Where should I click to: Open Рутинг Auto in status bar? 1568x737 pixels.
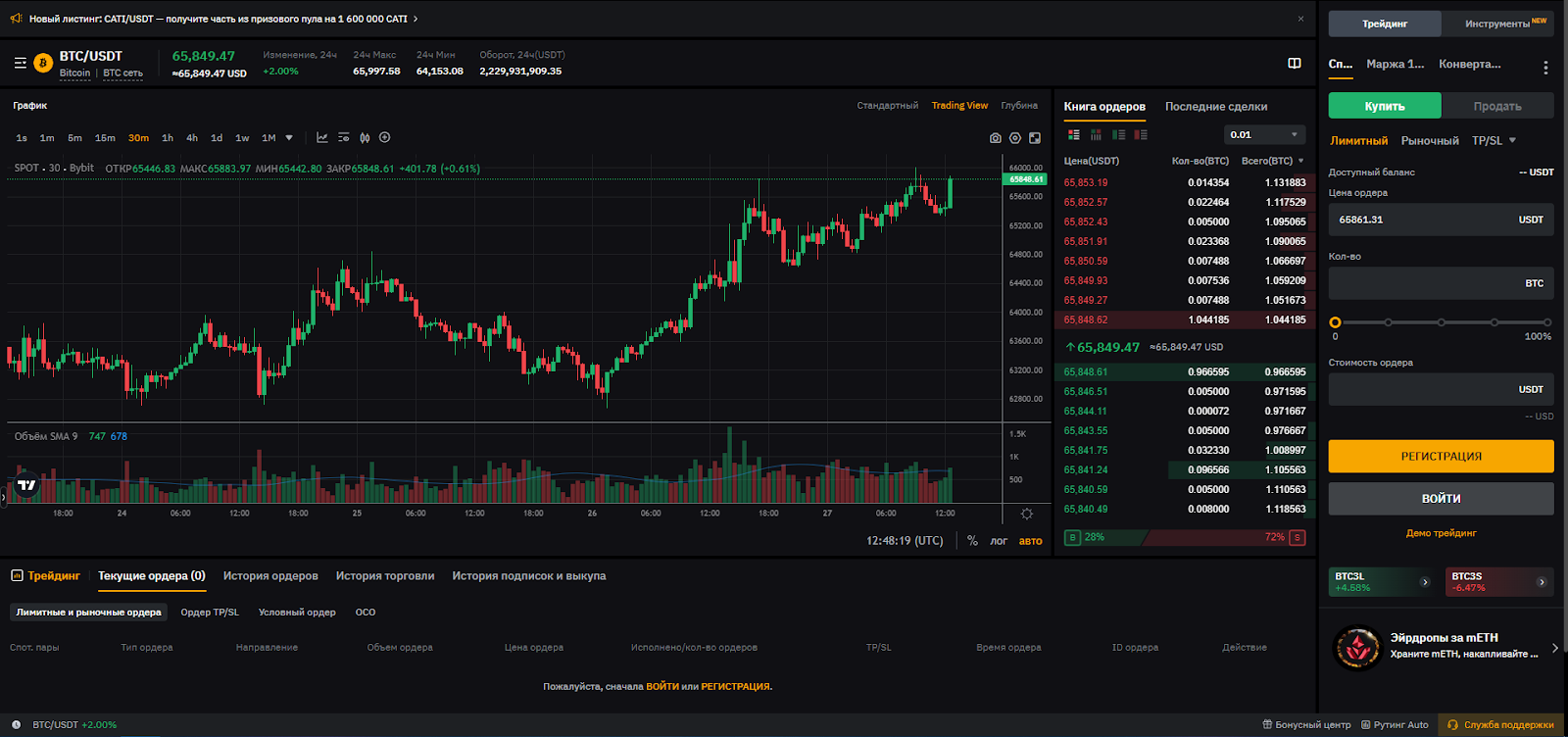point(1396,725)
